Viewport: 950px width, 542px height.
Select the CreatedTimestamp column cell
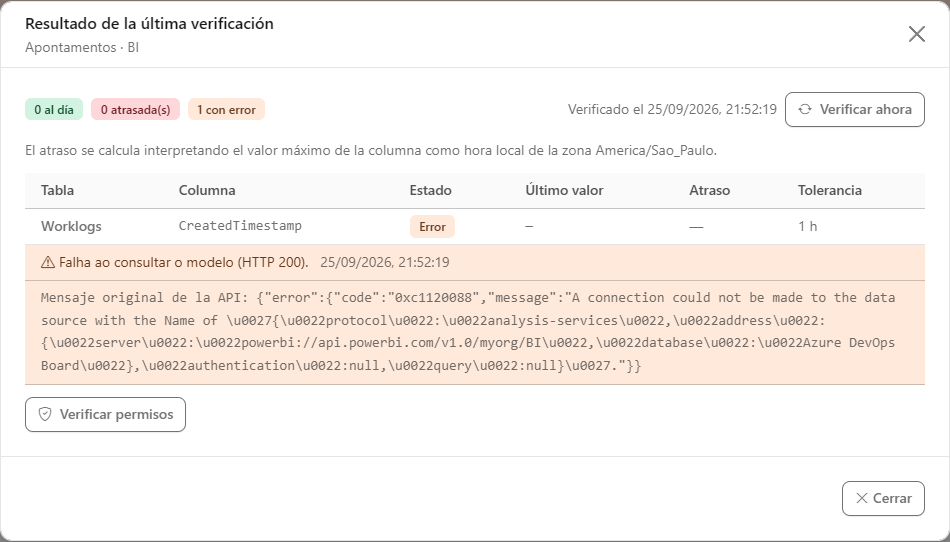tap(241, 226)
